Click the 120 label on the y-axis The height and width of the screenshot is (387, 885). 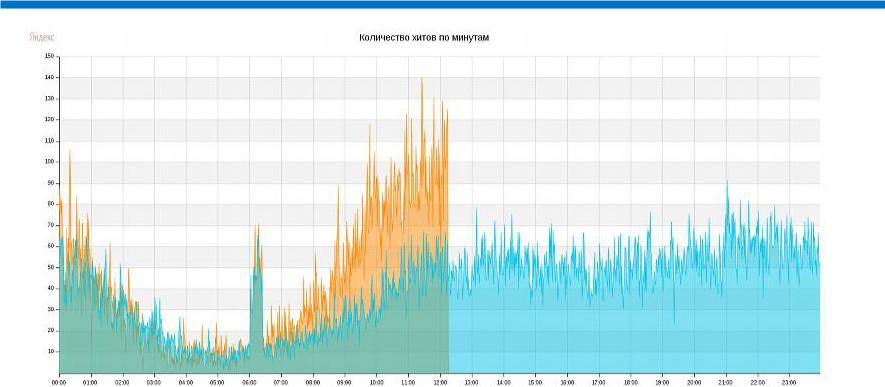click(x=49, y=120)
